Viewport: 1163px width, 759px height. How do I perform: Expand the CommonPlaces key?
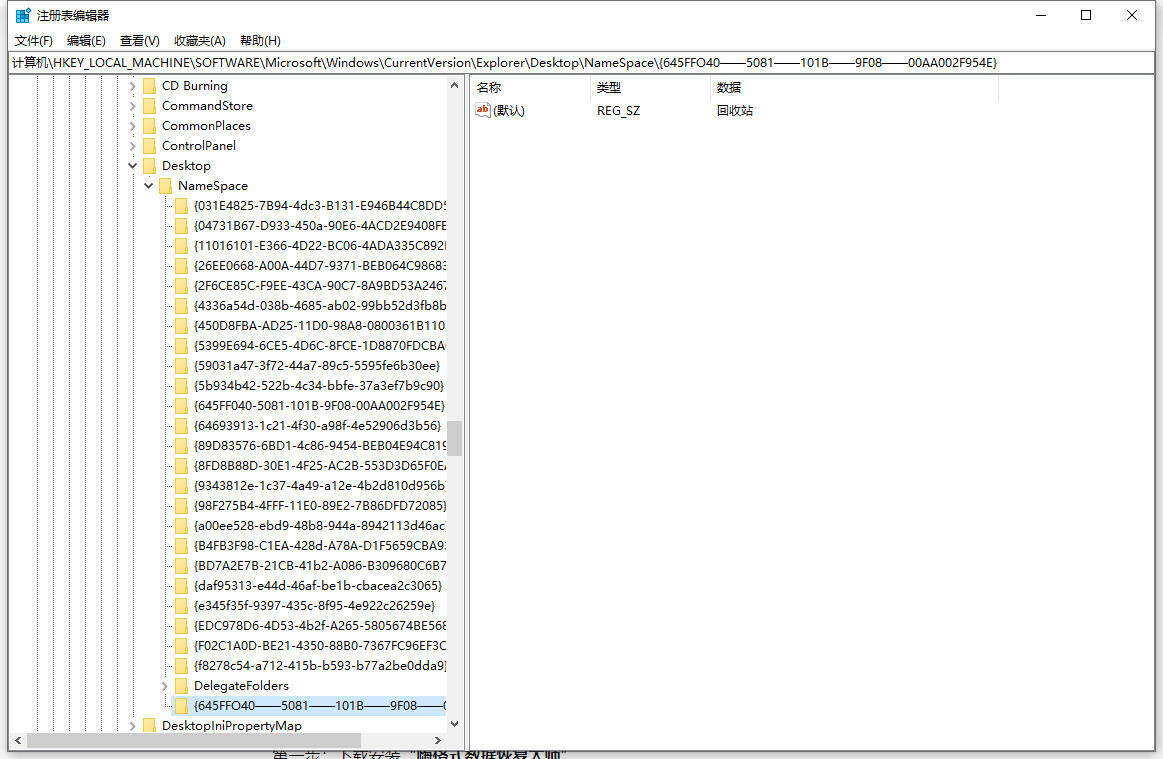tap(133, 126)
